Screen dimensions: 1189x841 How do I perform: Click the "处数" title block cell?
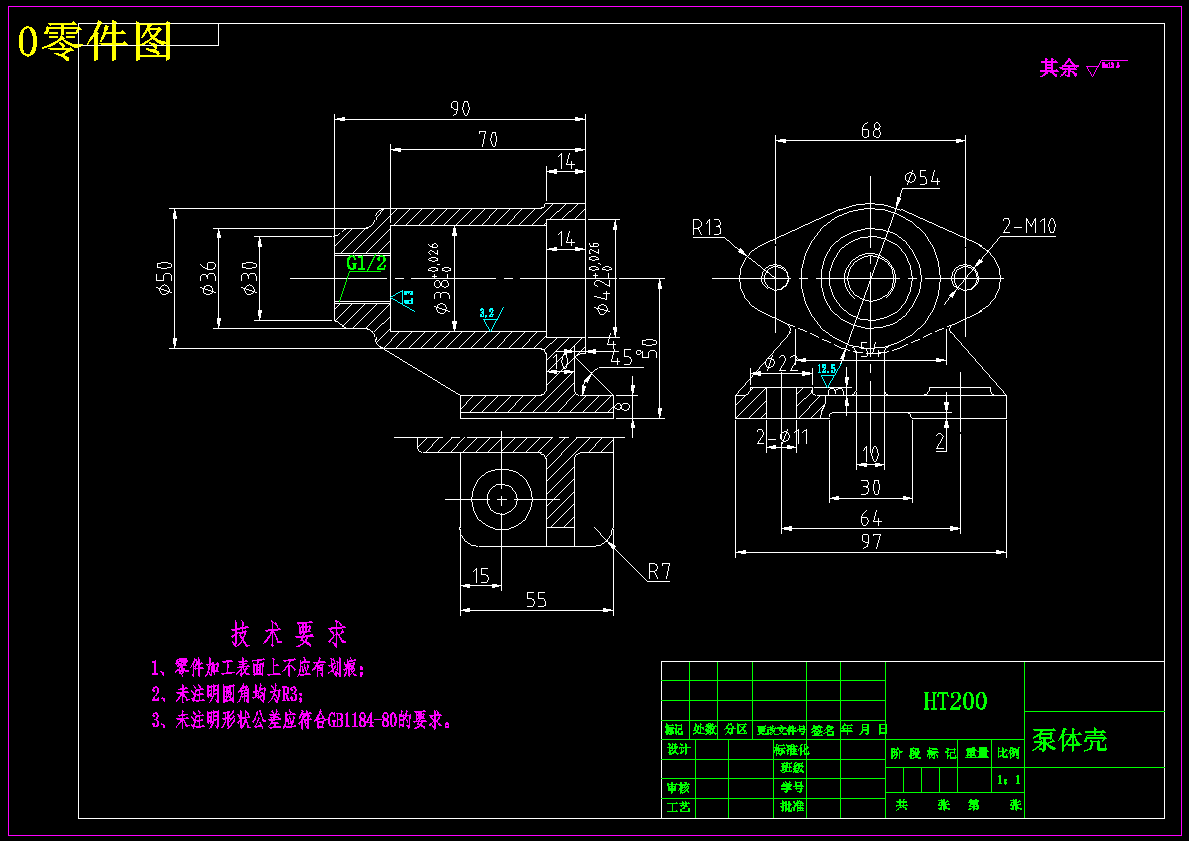tap(704, 730)
